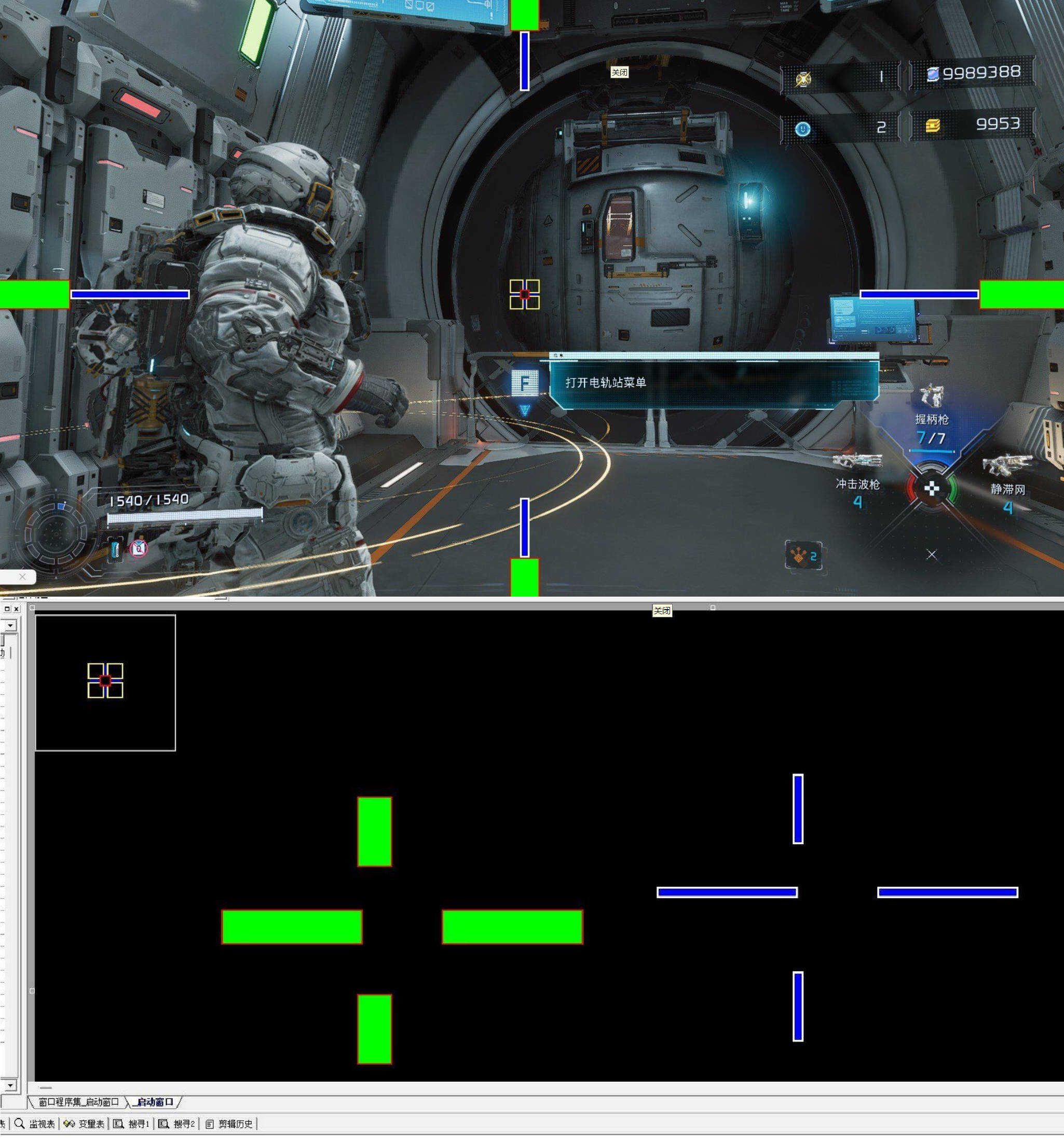Screen dimensions: 1064x1144
Task: Expand the dropdown arrow in the left side panel
Action: [10, 626]
